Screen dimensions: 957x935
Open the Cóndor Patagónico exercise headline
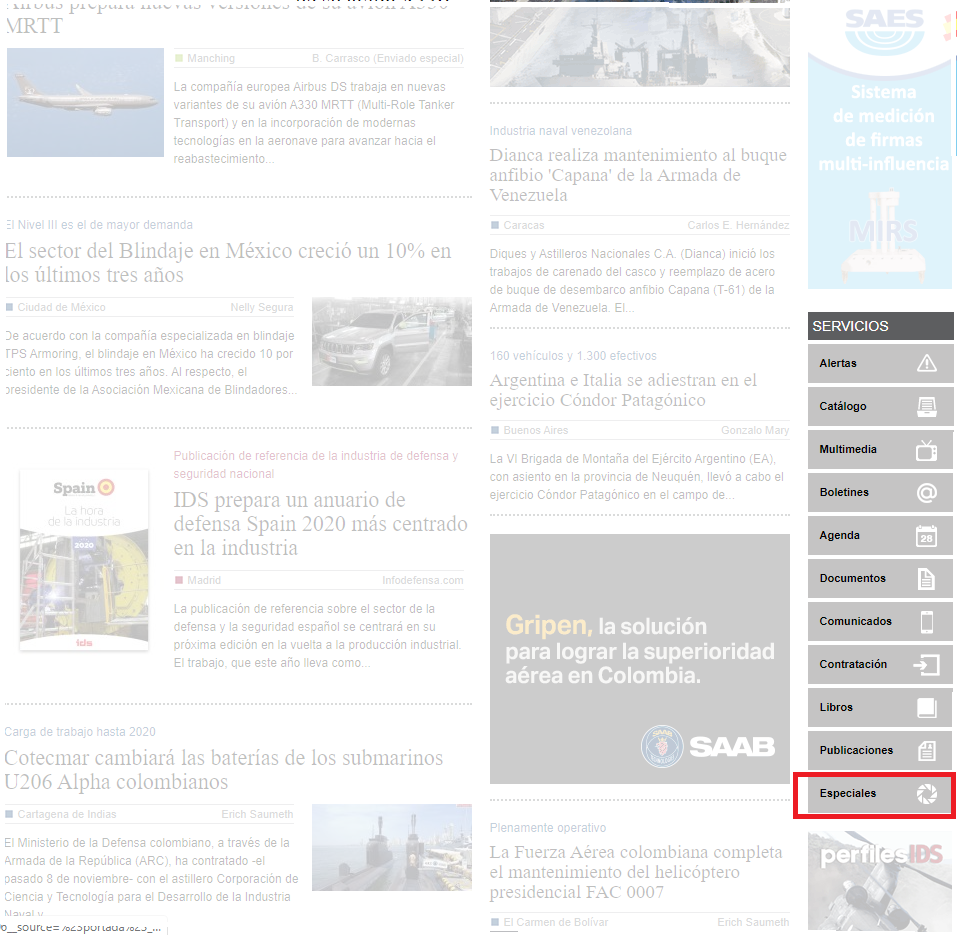click(x=623, y=389)
